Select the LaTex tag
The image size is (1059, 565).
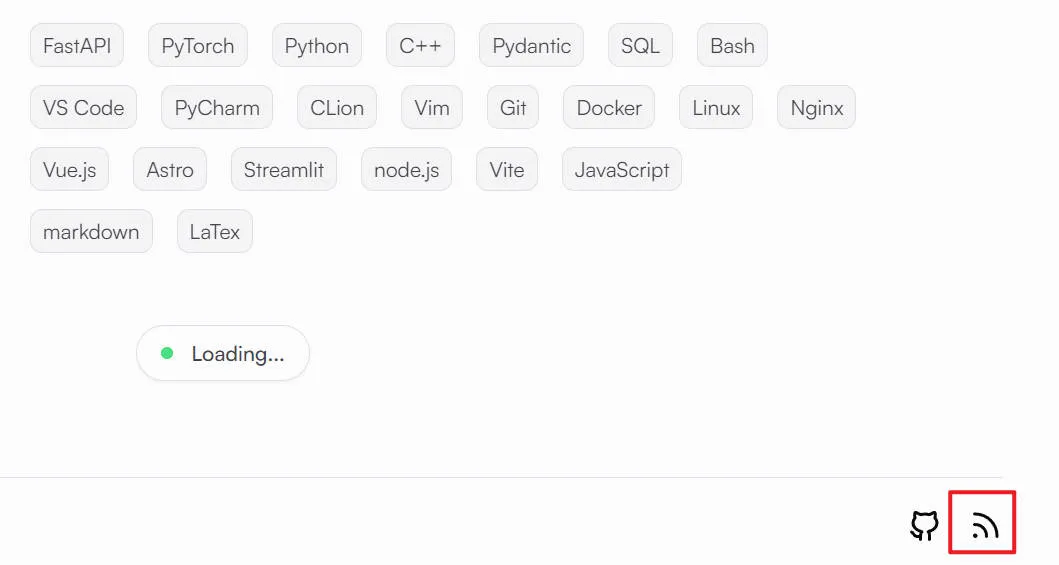click(215, 232)
